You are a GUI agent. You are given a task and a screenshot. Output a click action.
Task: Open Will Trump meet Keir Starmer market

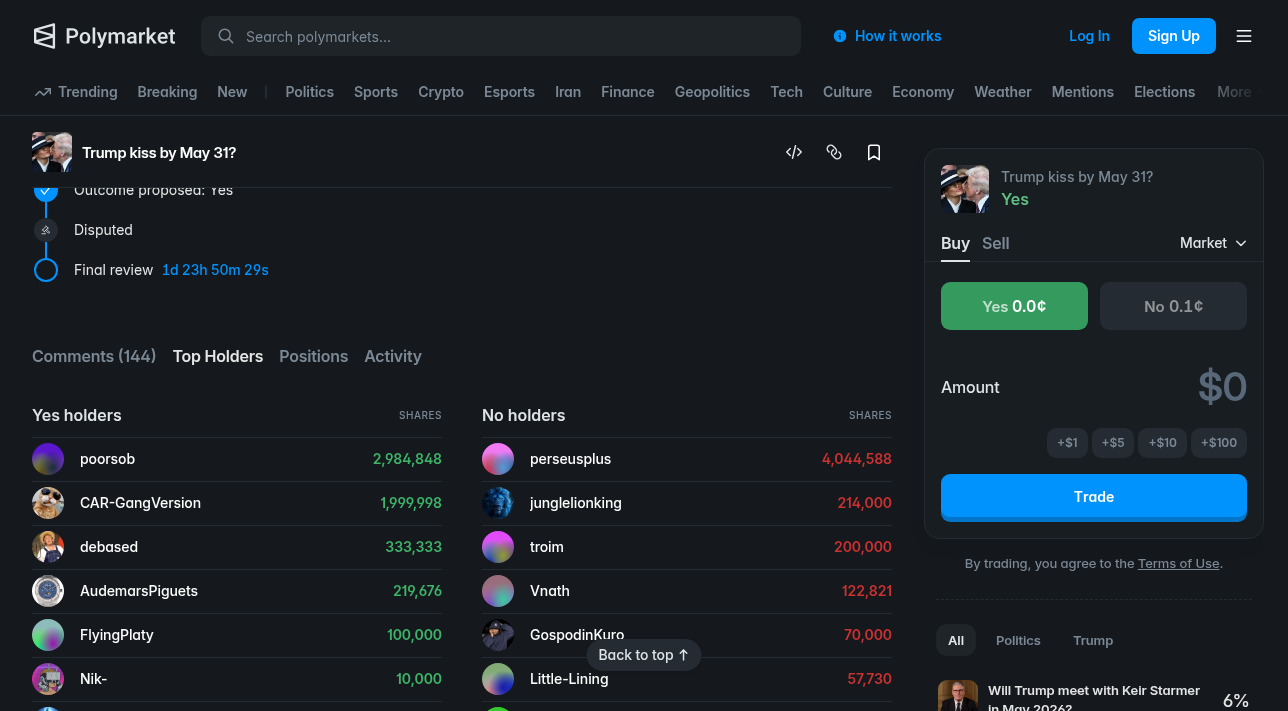tap(1094, 698)
